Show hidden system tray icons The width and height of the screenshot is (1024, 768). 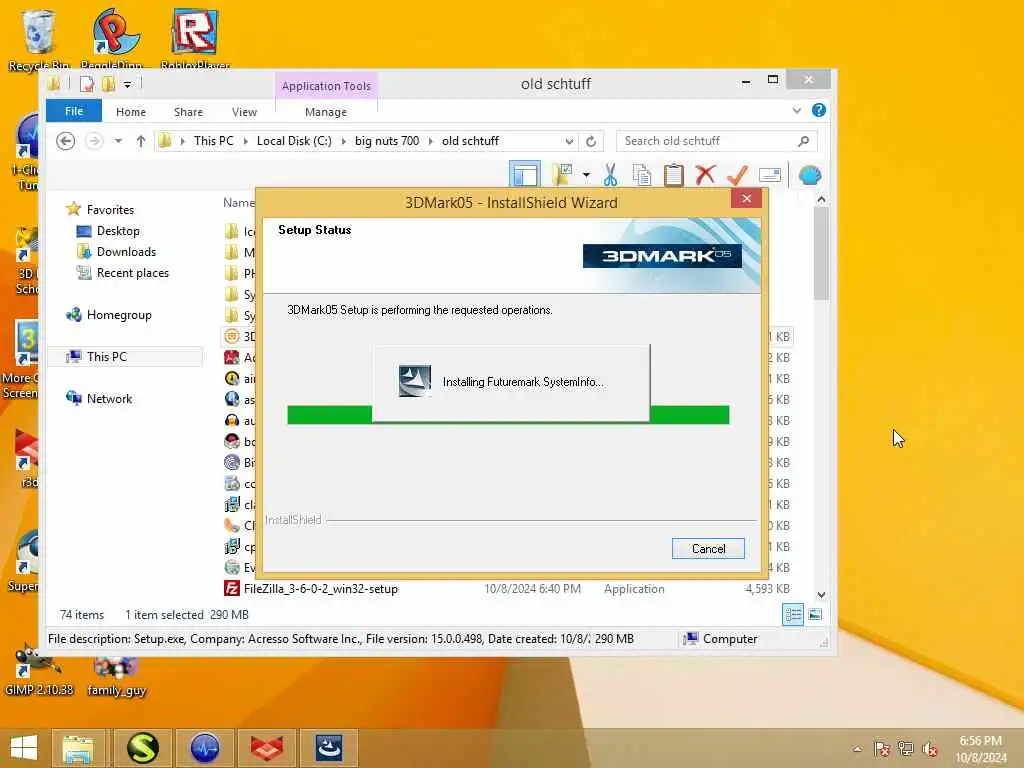point(857,749)
